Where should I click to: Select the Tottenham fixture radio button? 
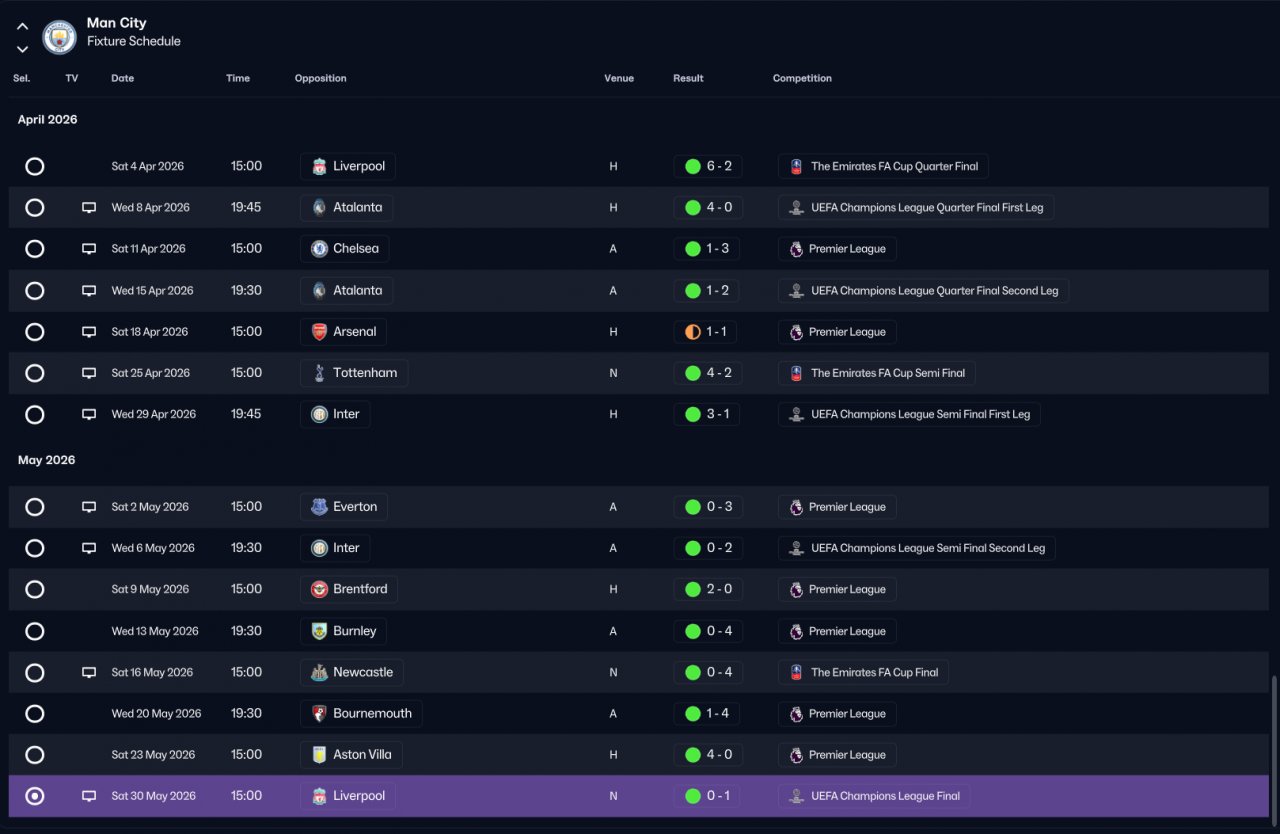pos(35,373)
